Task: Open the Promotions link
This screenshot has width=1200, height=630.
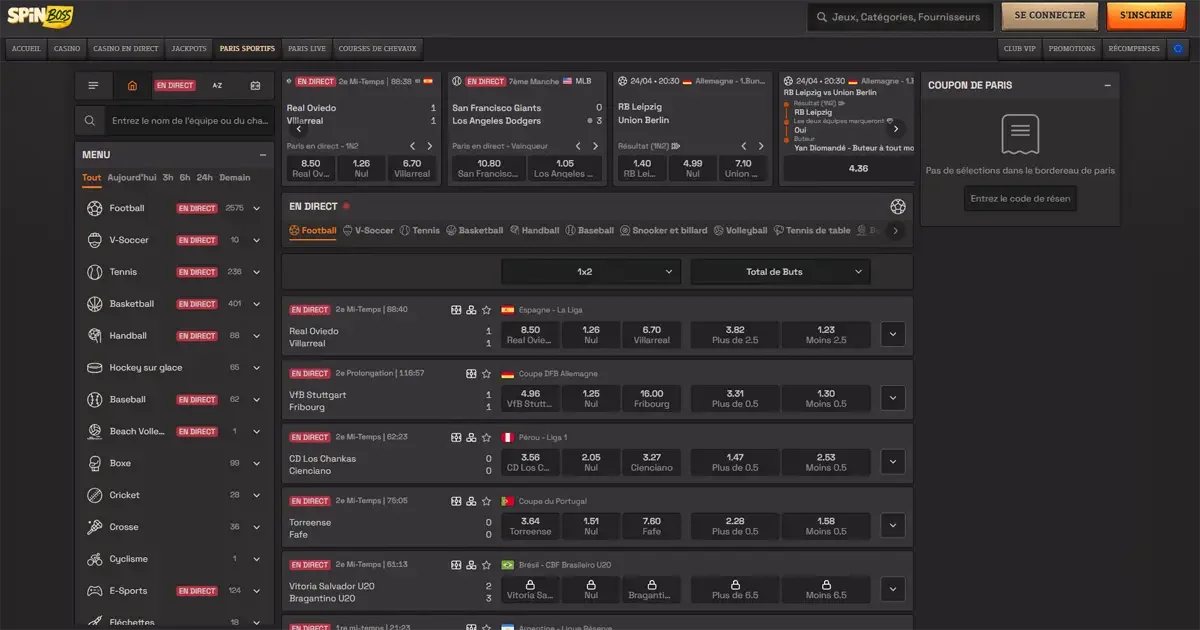Action: 1072,48
